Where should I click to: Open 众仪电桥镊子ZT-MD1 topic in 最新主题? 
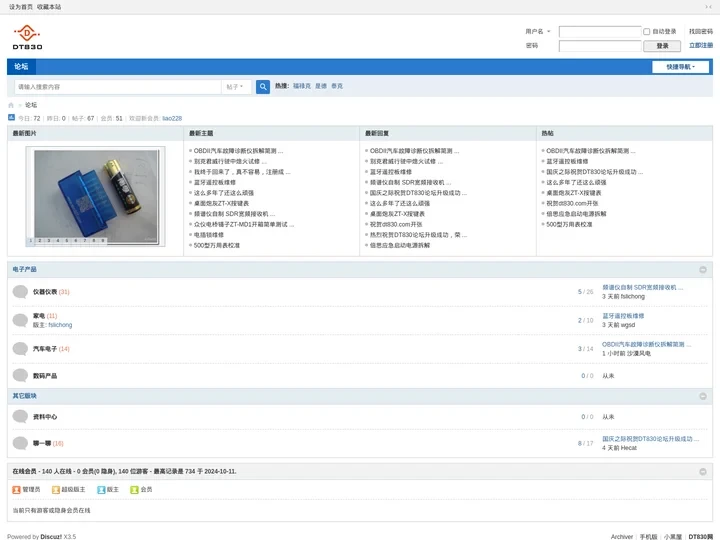[x=244, y=224]
